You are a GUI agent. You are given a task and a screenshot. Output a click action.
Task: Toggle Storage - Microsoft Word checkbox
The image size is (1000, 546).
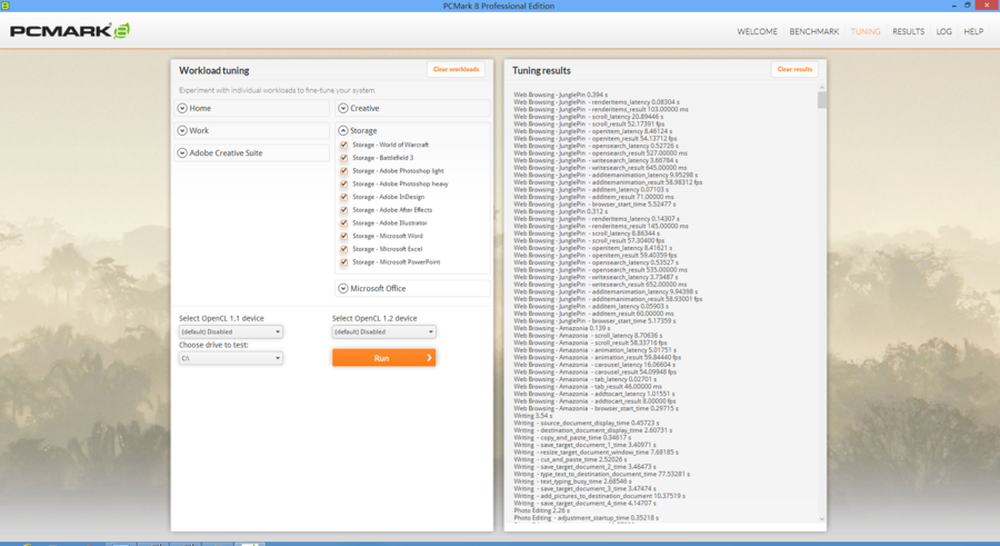(344, 236)
